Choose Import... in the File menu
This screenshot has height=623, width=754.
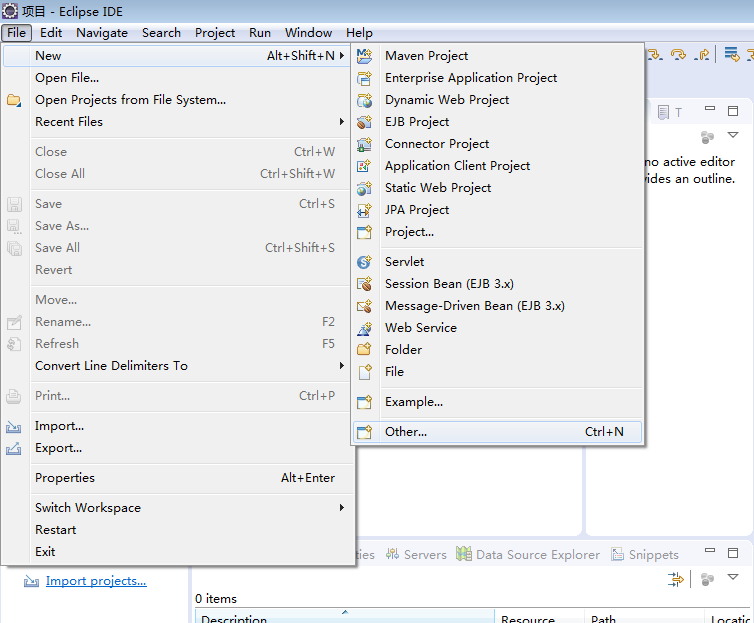tap(176, 426)
